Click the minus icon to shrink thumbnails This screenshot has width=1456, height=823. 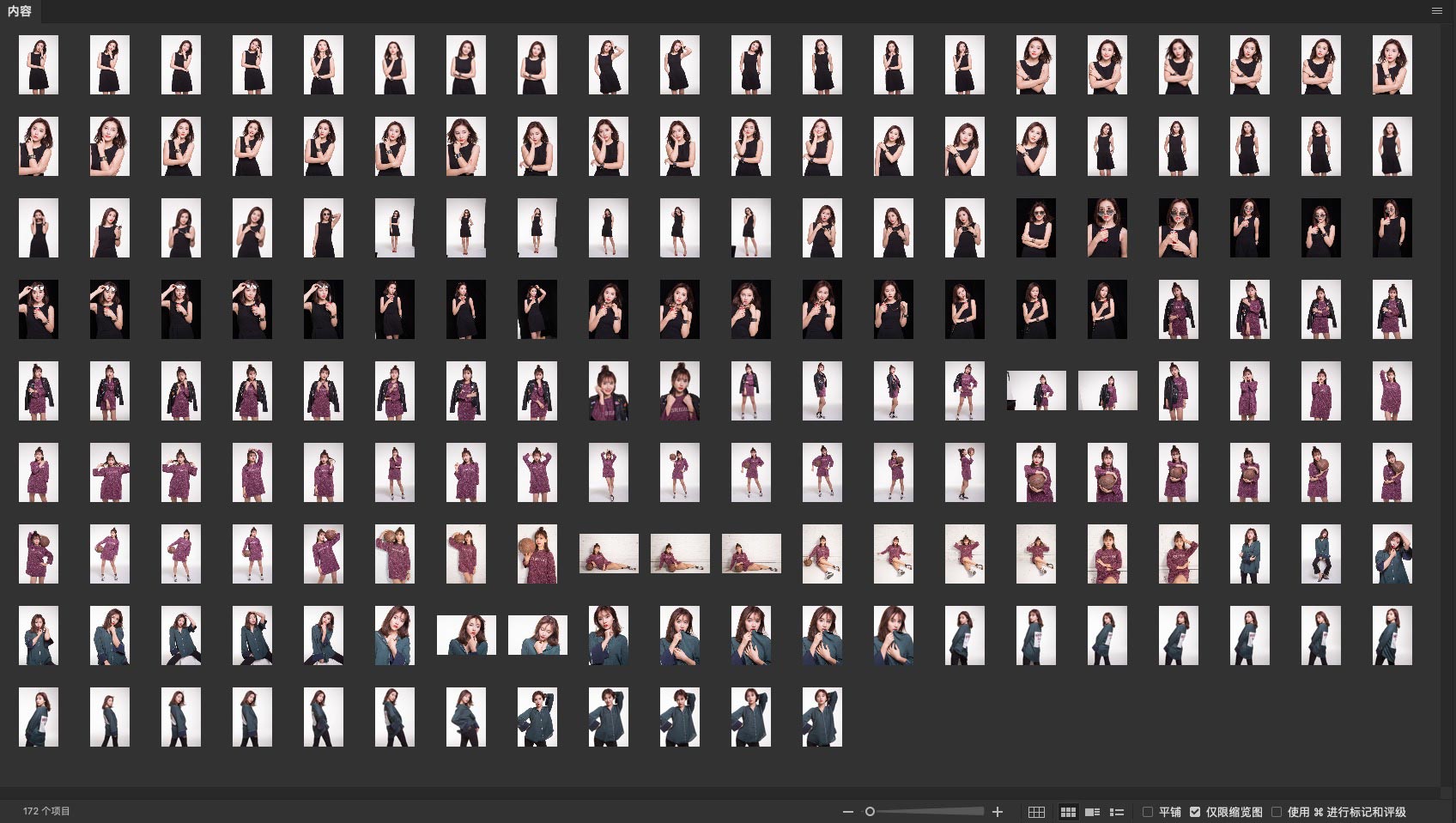coord(848,812)
